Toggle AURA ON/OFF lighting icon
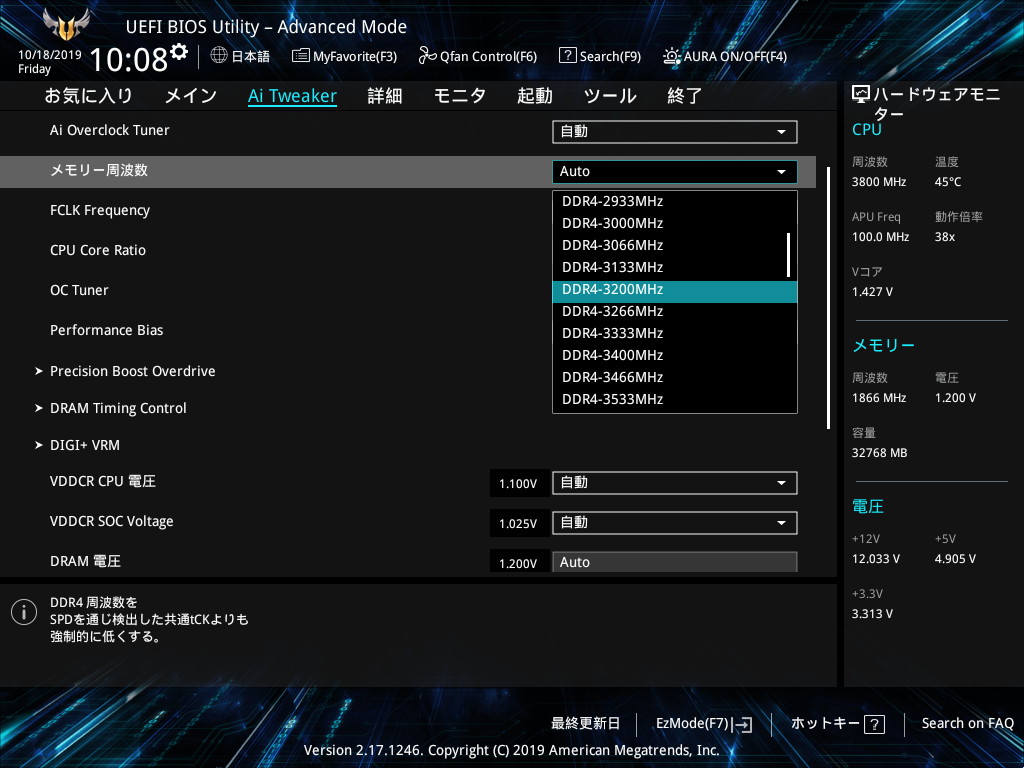 pos(671,56)
